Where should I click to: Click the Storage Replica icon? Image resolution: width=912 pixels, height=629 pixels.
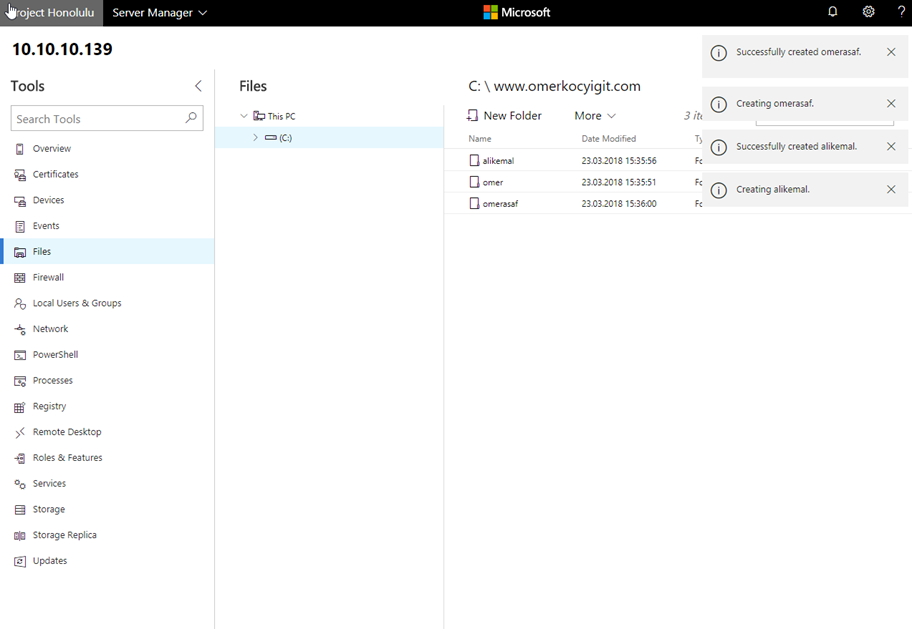(x=20, y=535)
